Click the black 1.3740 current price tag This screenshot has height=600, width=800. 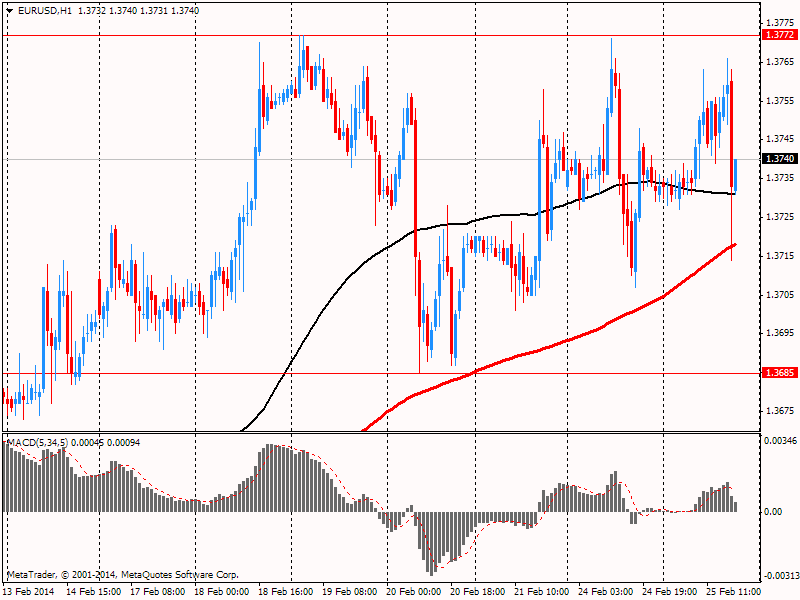779,159
